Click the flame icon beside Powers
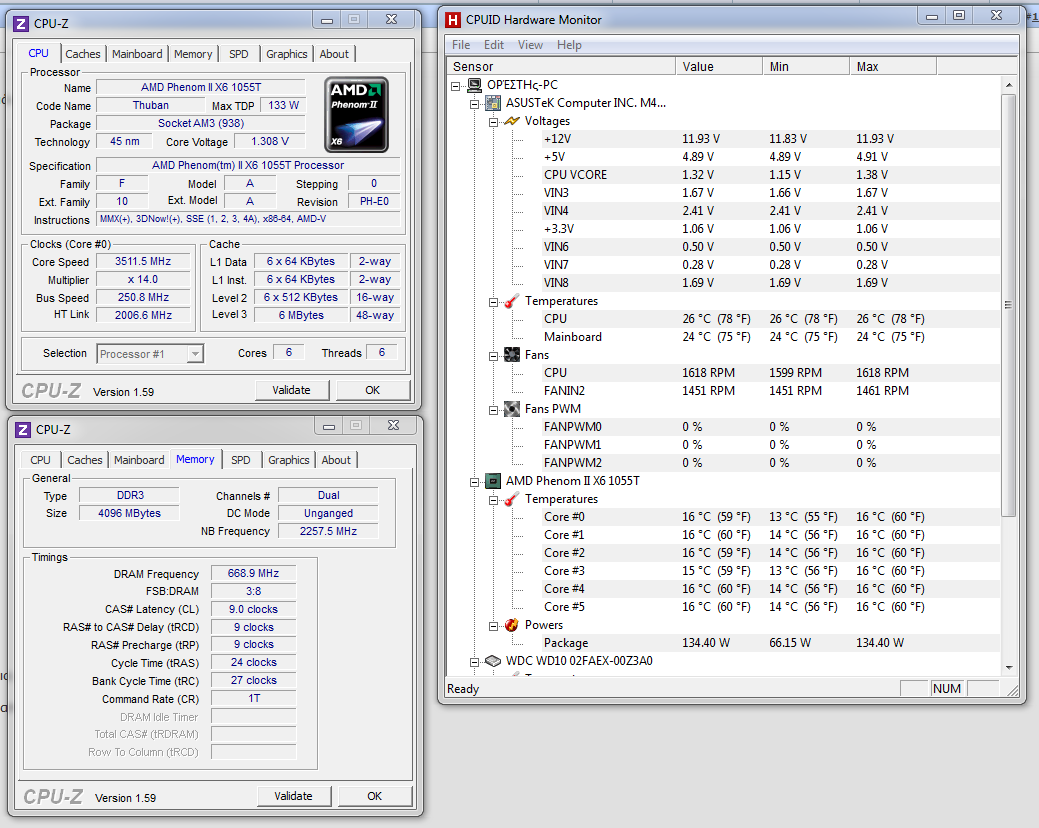The width and height of the screenshot is (1039, 828). pyautogui.click(x=512, y=625)
